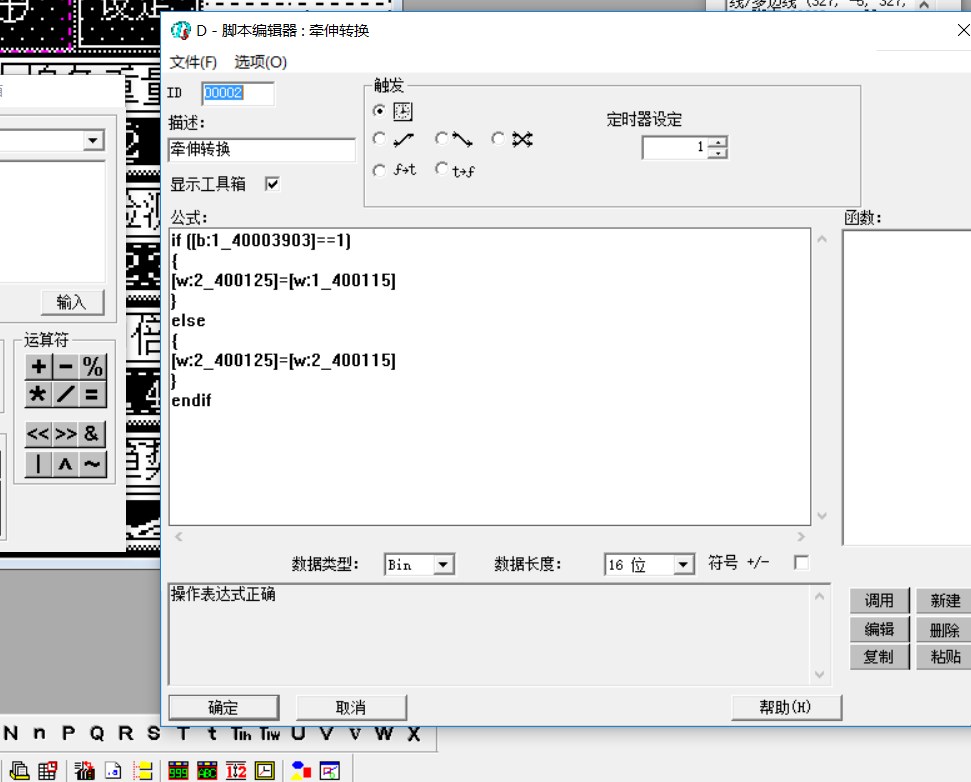The image size is (971, 782).
Task: Click the ABC text display toolbar icon
Action: point(207,770)
